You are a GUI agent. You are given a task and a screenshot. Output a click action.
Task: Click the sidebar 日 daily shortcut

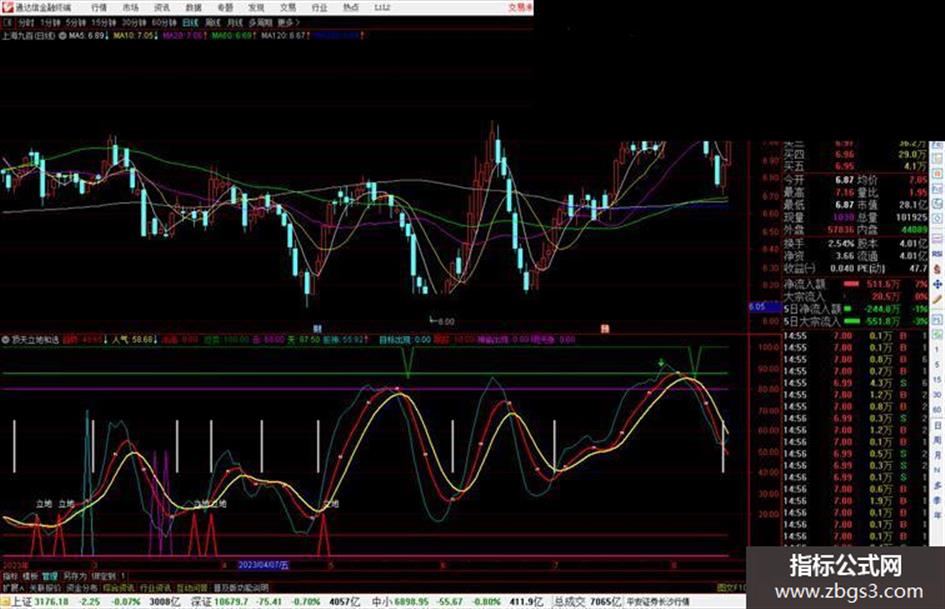[x=937, y=426]
